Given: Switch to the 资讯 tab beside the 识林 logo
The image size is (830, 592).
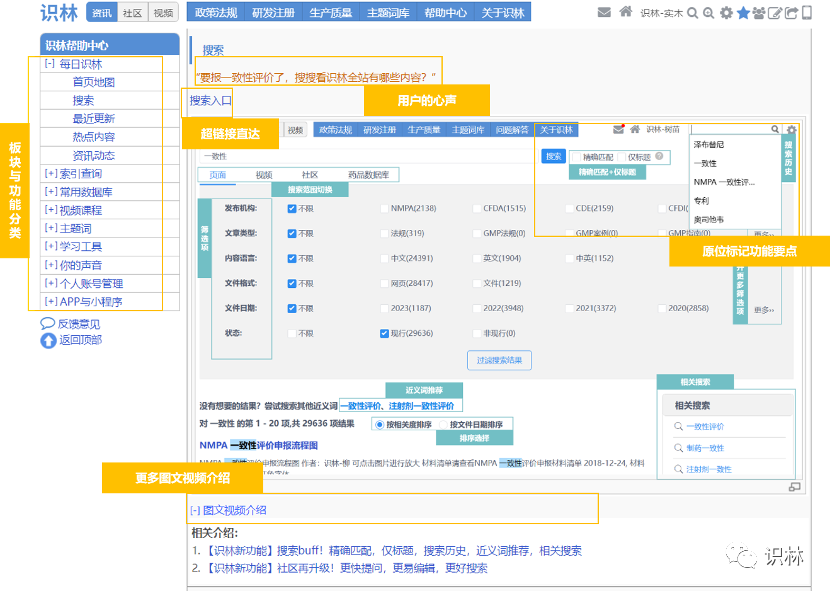Looking at the screenshot, I should click(x=102, y=13).
